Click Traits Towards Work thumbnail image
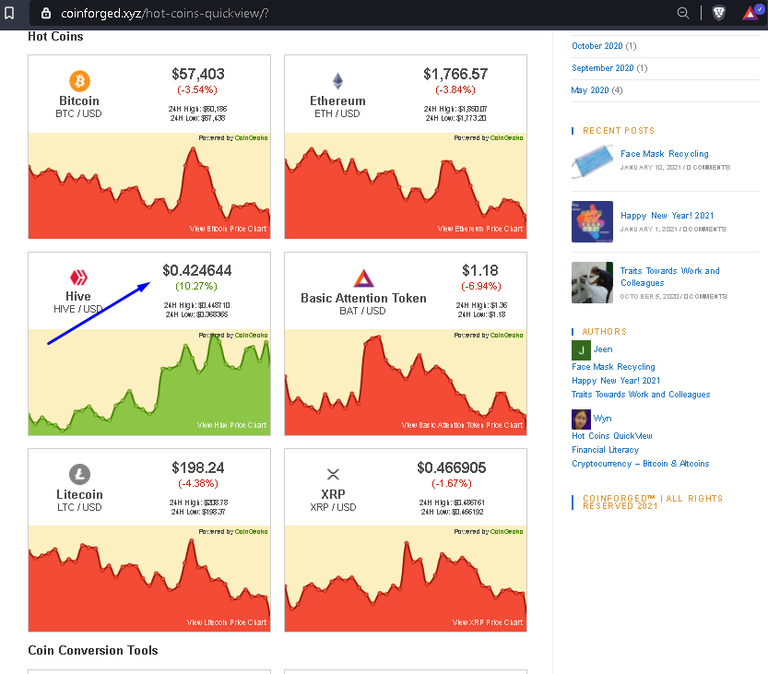768x674 pixels. [592, 283]
